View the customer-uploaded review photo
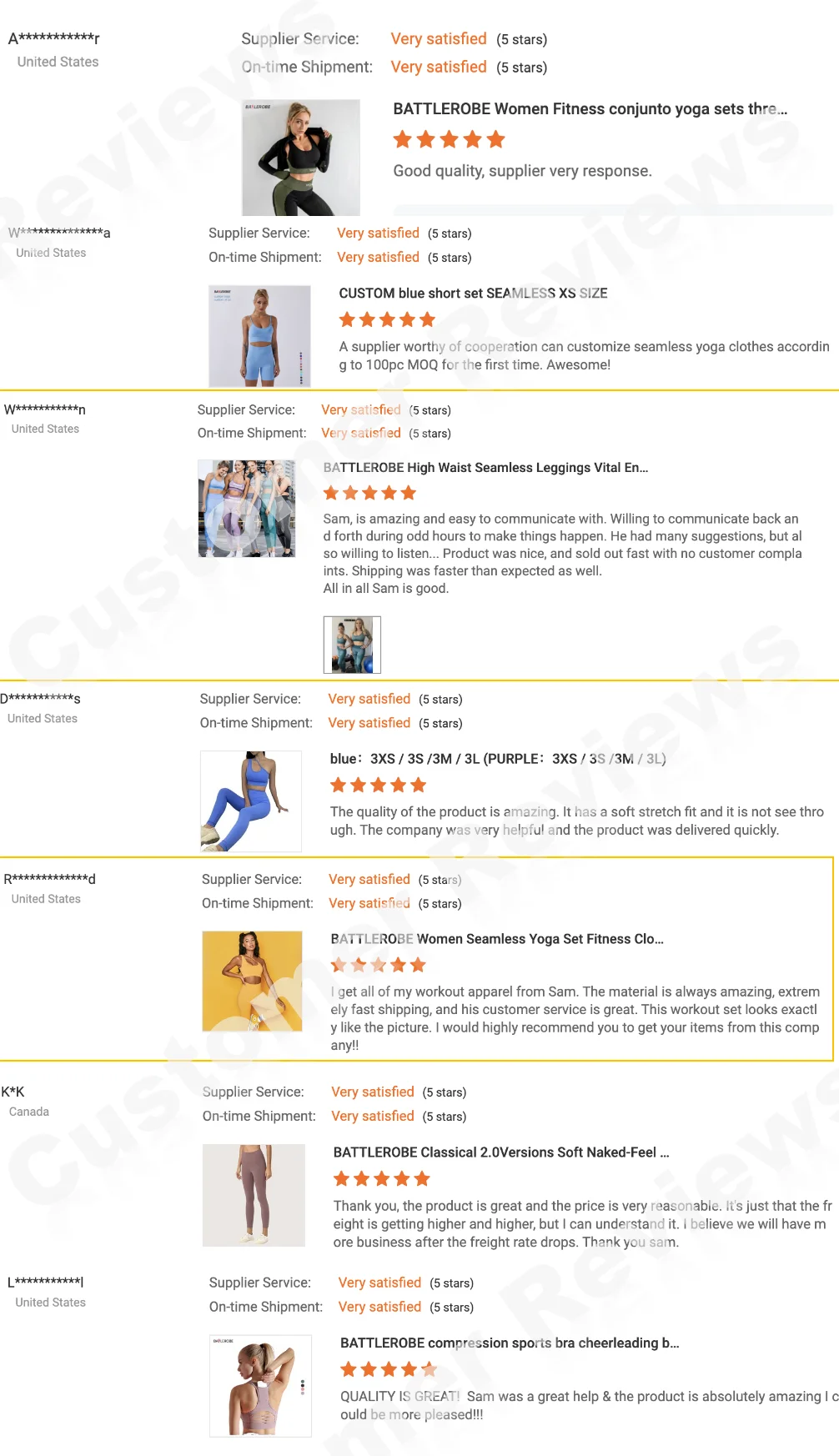The image size is (839, 1456). pyautogui.click(x=352, y=645)
